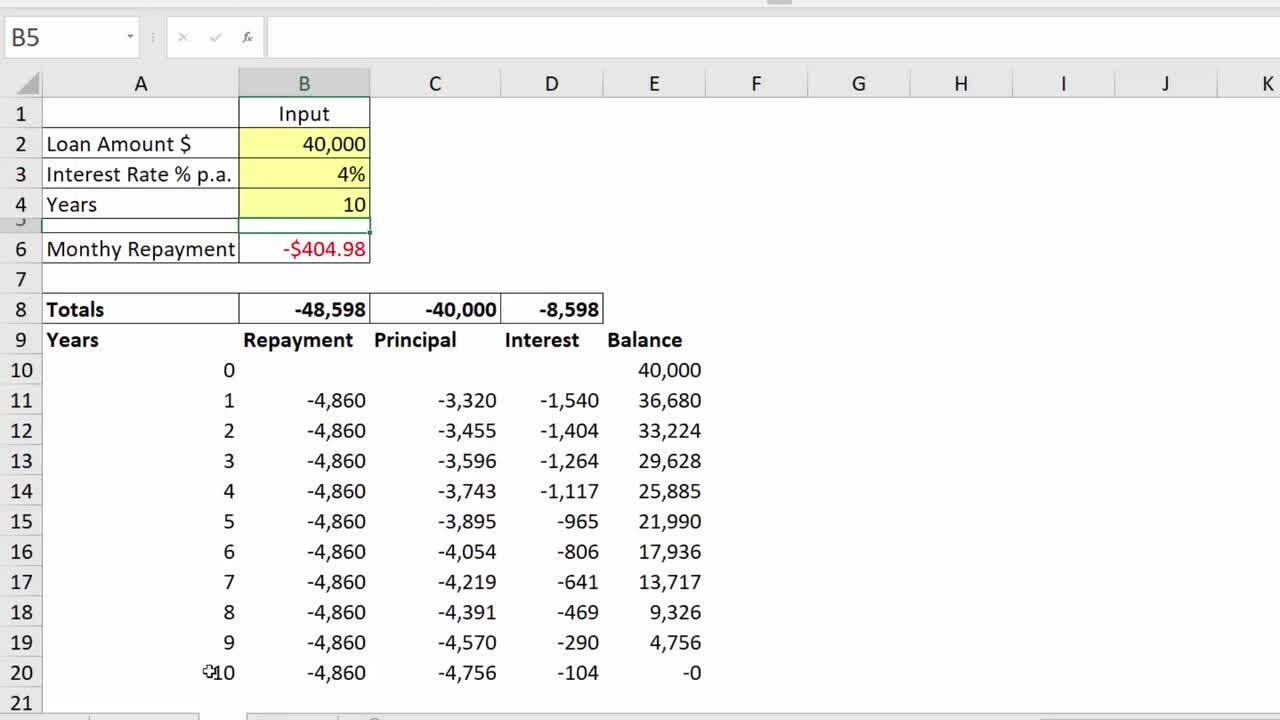The width and height of the screenshot is (1280, 720).
Task: Select column B header
Action: tap(304, 84)
